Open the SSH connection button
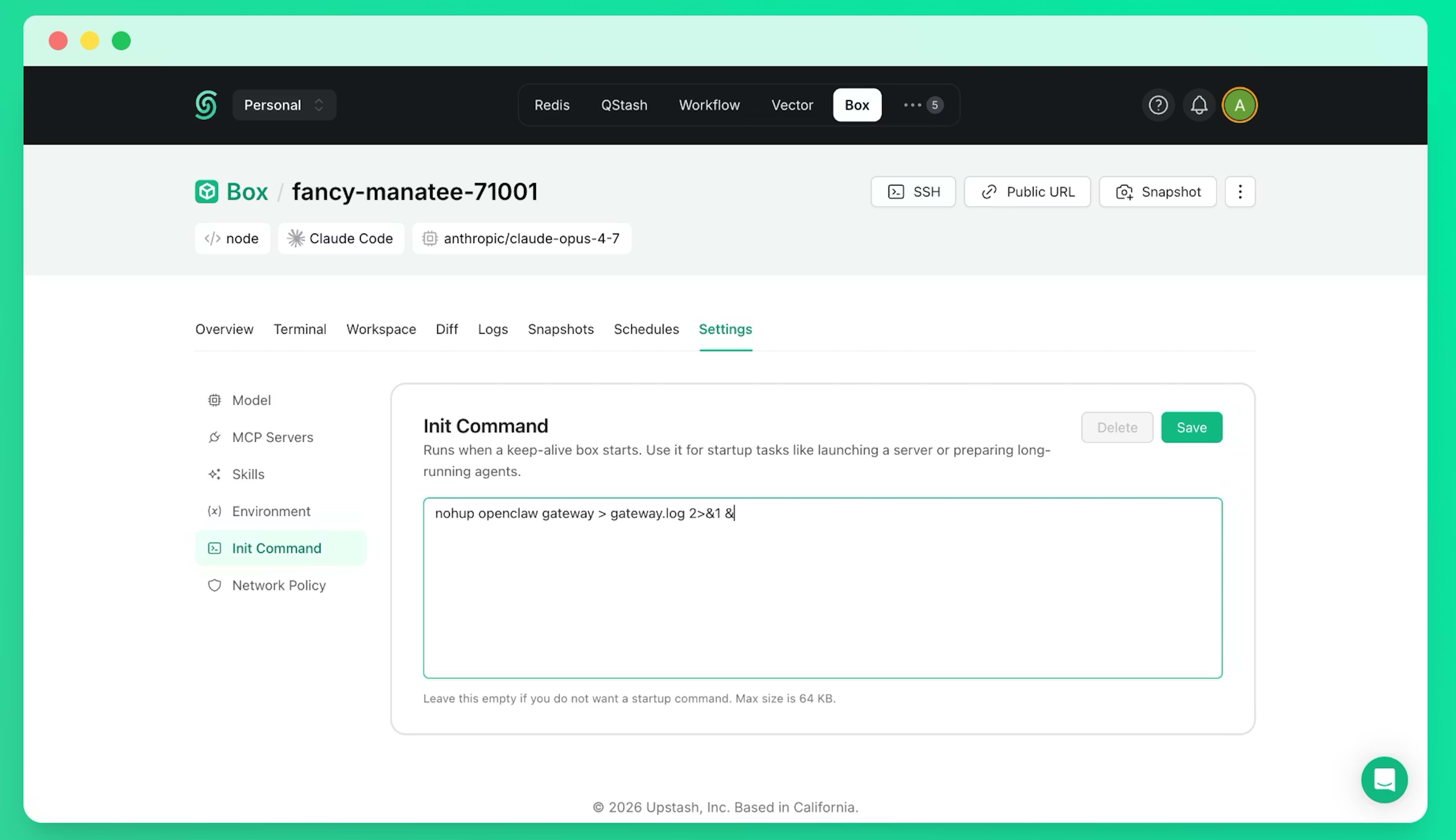Image resolution: width=1456 pixels, height=840 pixels. [x=913, y=192]
